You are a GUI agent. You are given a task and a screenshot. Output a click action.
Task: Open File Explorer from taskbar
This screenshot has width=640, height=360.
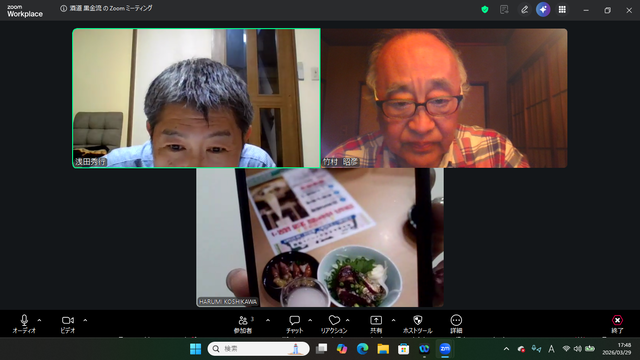(383, 349)
